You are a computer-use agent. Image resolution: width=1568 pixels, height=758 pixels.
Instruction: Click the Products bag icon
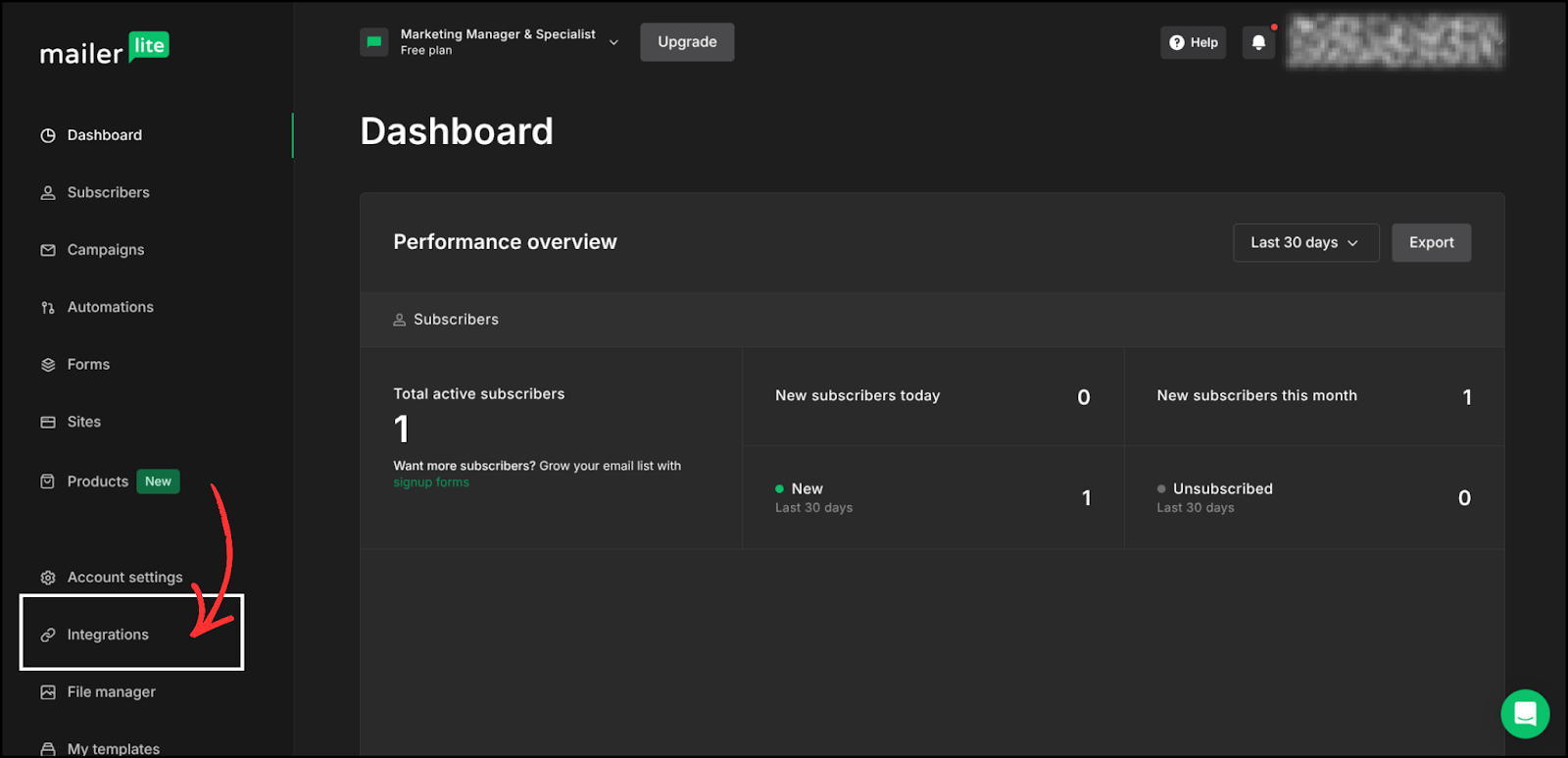[x=48, y=481]
